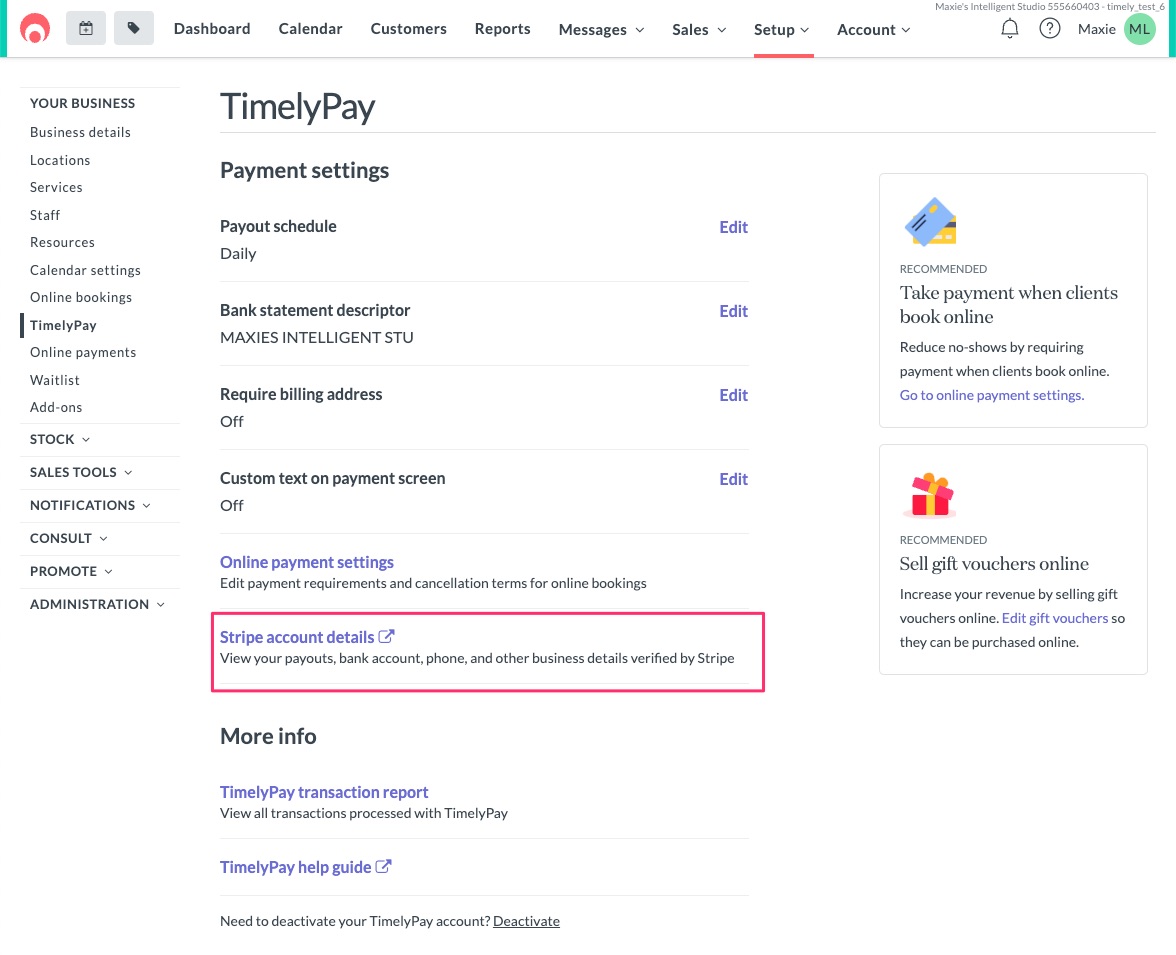Viewport: 1176px width, 955px height.
Task: Open the add appointment calendar icon button
Action: click(x=86, y=29)
